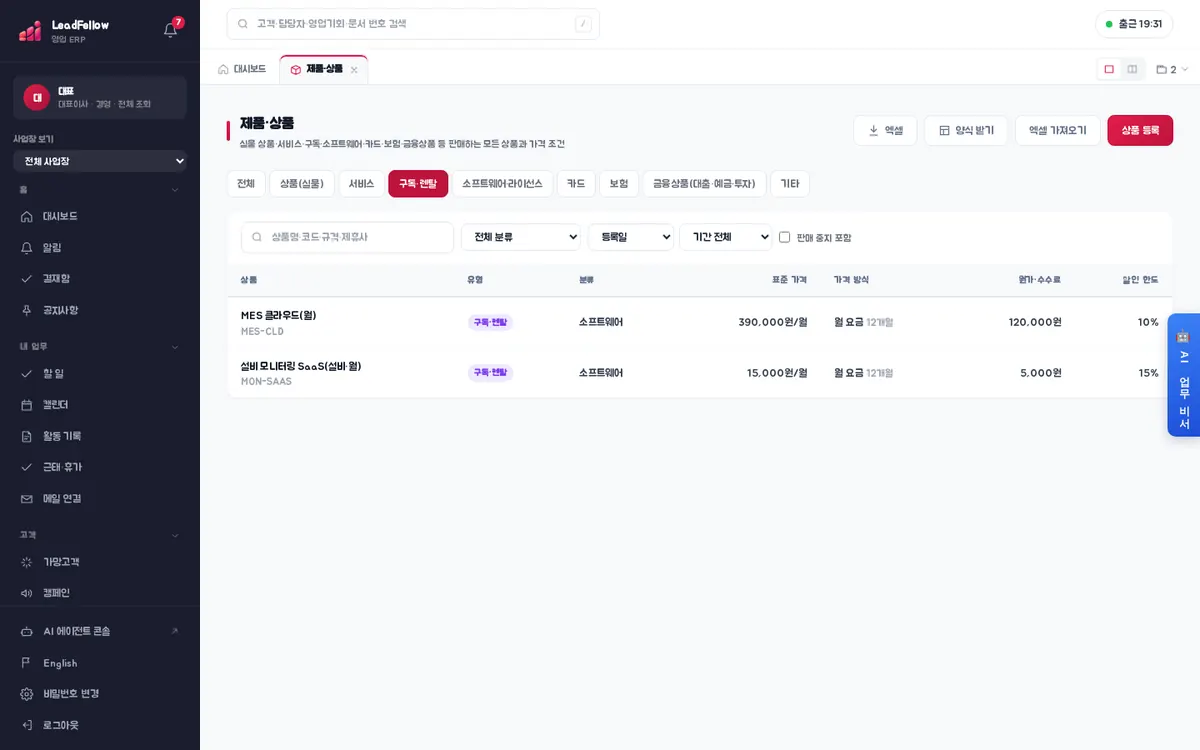Select the 서비스 filter tab

[x=361, y=184]
